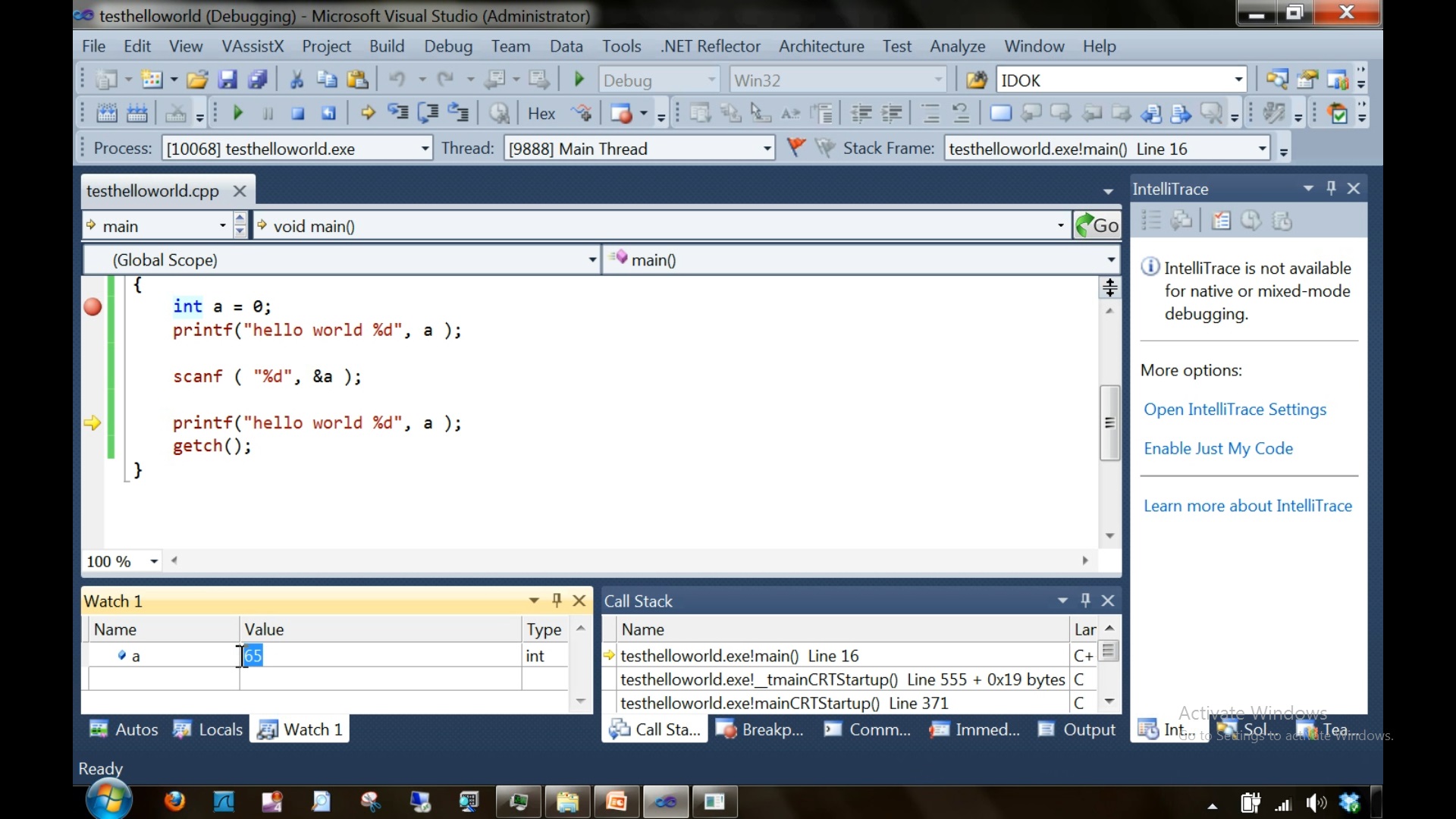
Task: Open the IDOK find combo box dropdown
Action: (1238, 80)
